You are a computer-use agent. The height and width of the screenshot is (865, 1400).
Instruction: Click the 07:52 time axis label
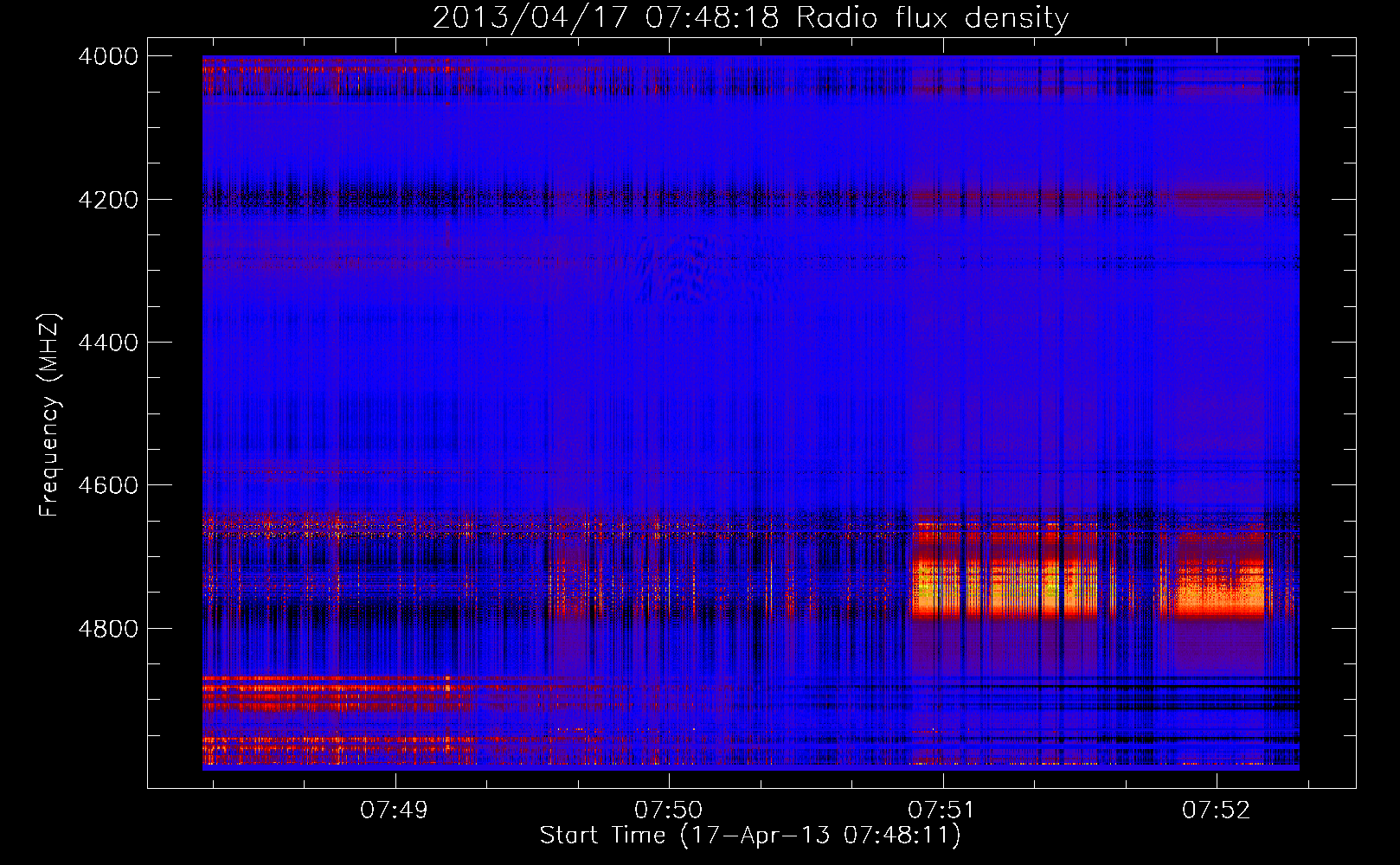(1217, 810)
